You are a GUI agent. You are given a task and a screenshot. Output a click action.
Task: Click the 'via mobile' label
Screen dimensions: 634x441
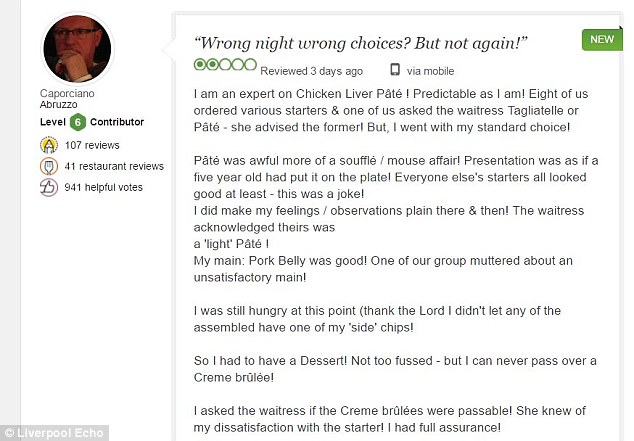pos(430,71)
